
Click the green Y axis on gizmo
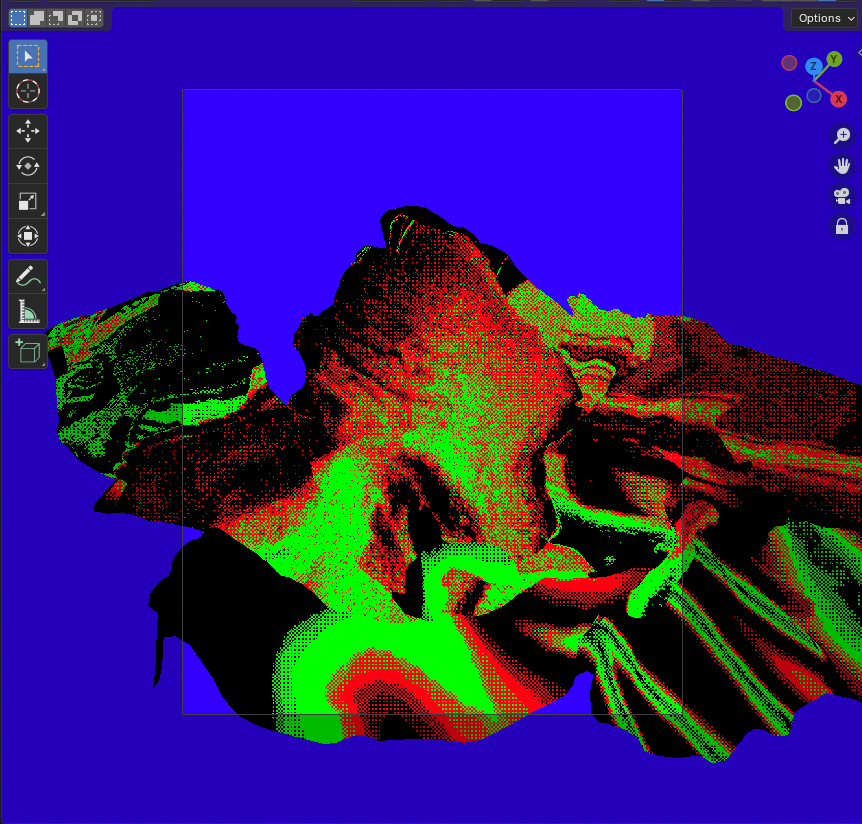(x=834, y=59)
